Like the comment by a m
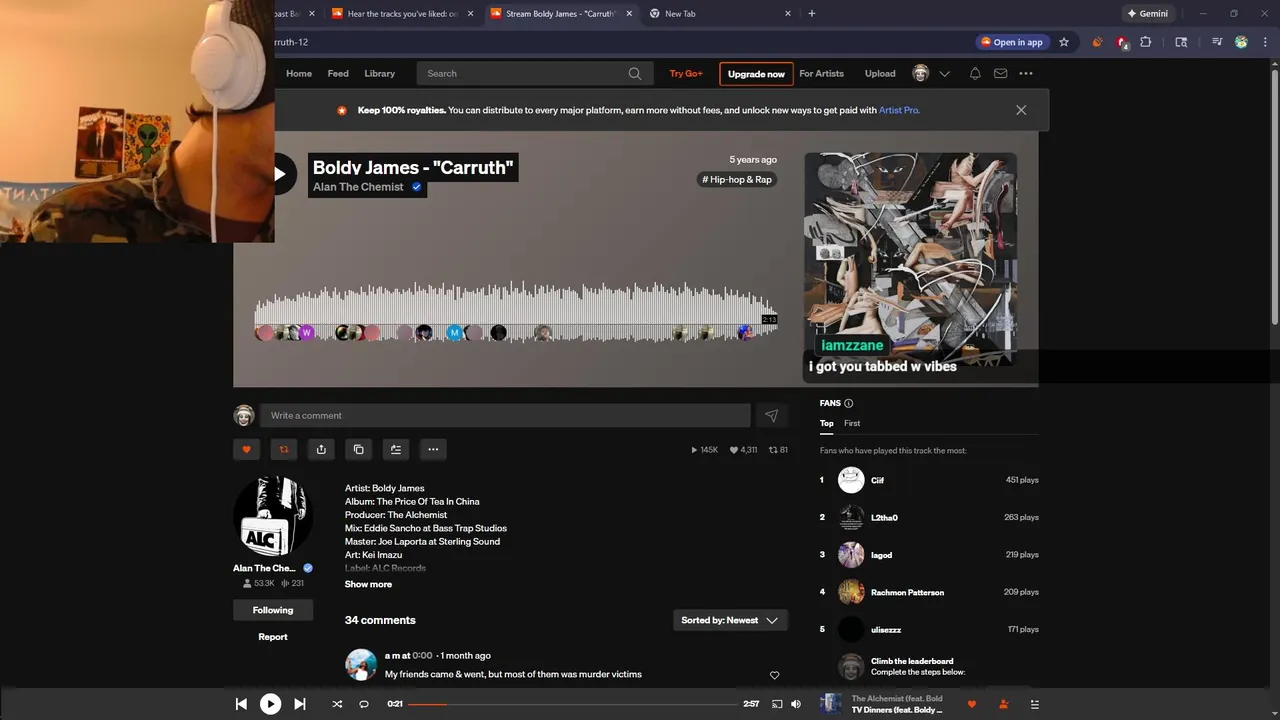 coord(774,675)
